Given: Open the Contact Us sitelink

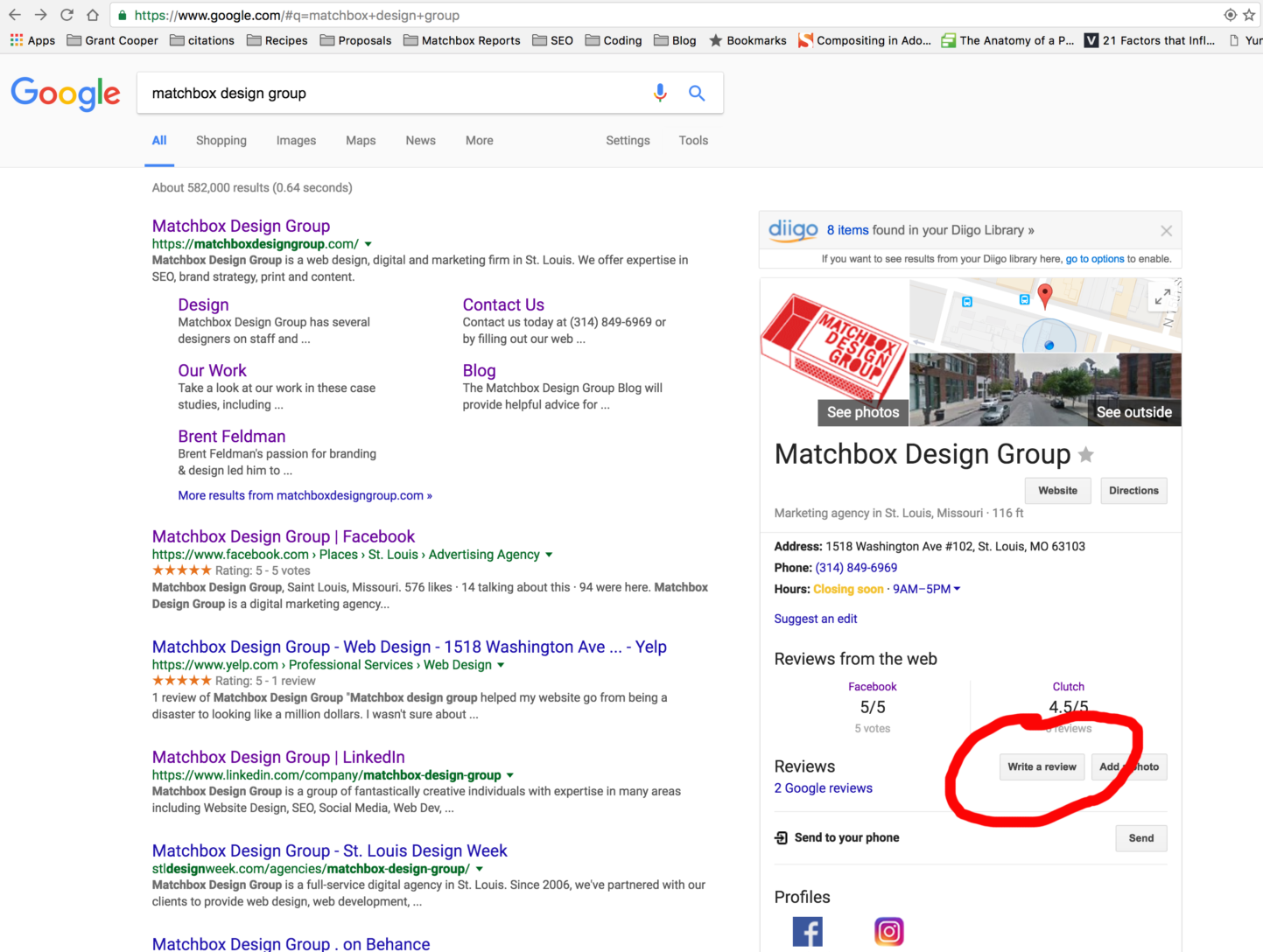Looking at the screenshot, I should point(503,304).
